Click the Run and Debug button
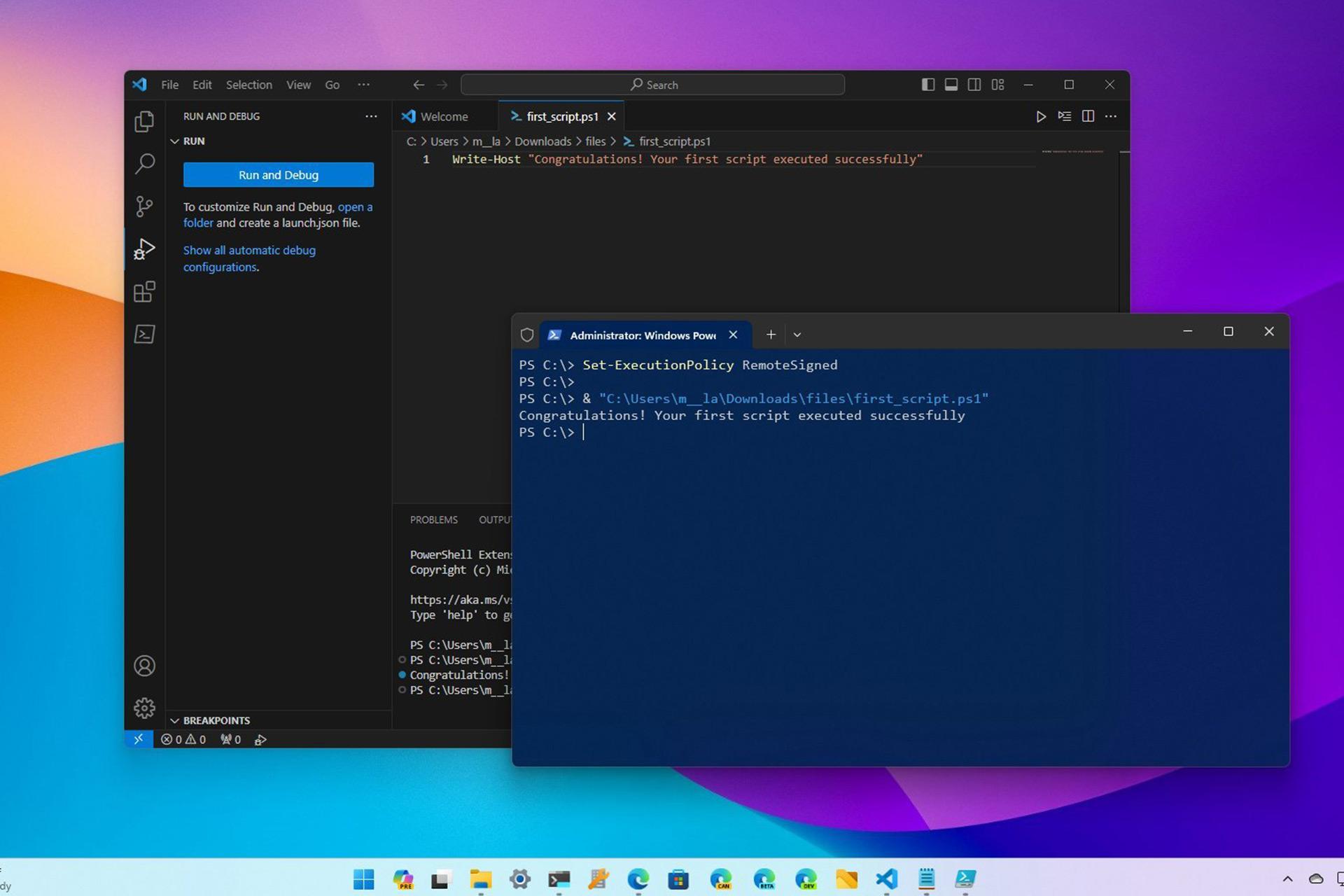The image size is (1344, 896). pos(278,174)
